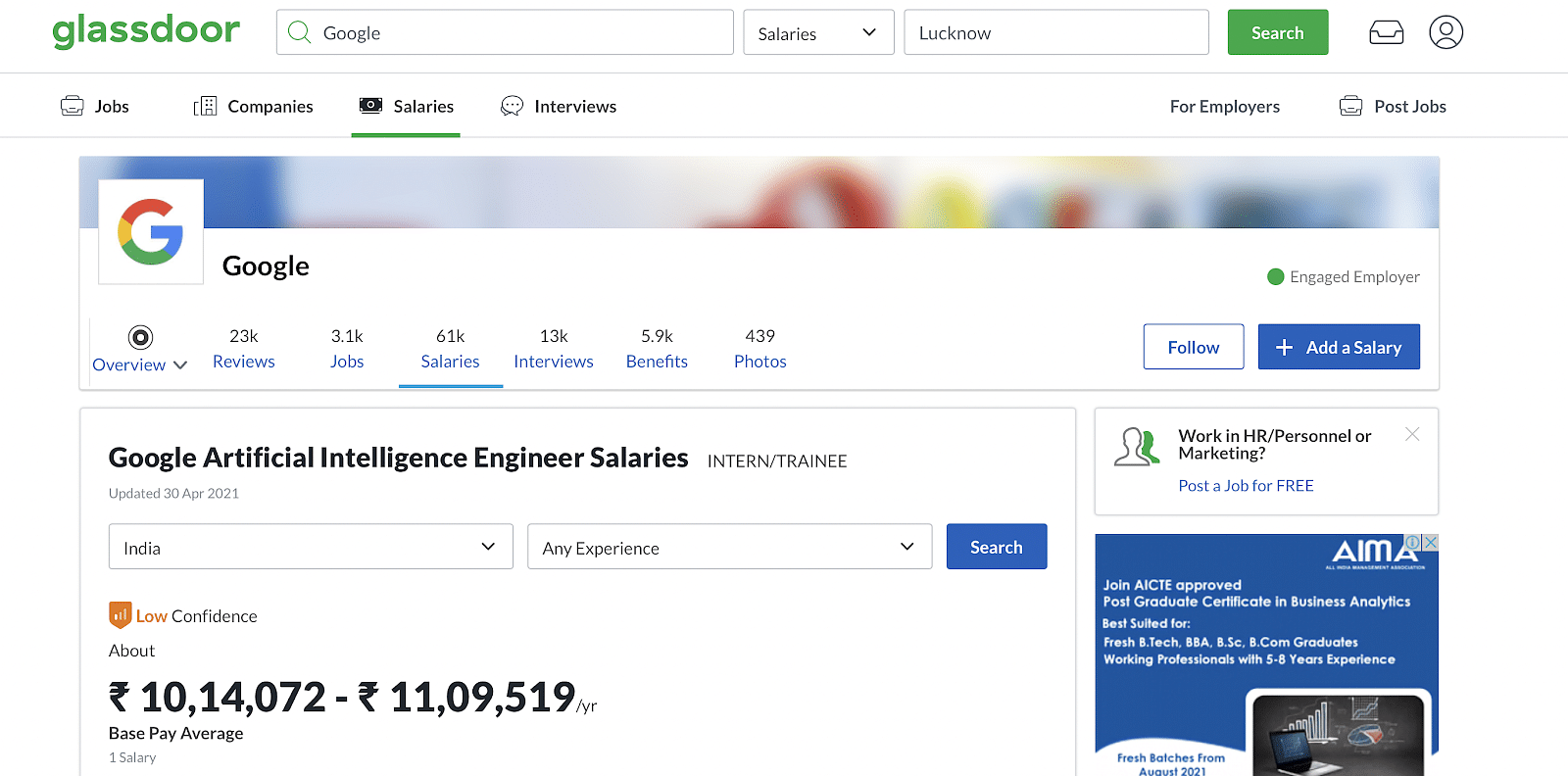
Task: Click the Post Jobs briefcase icon
Action: [1350, 106]
